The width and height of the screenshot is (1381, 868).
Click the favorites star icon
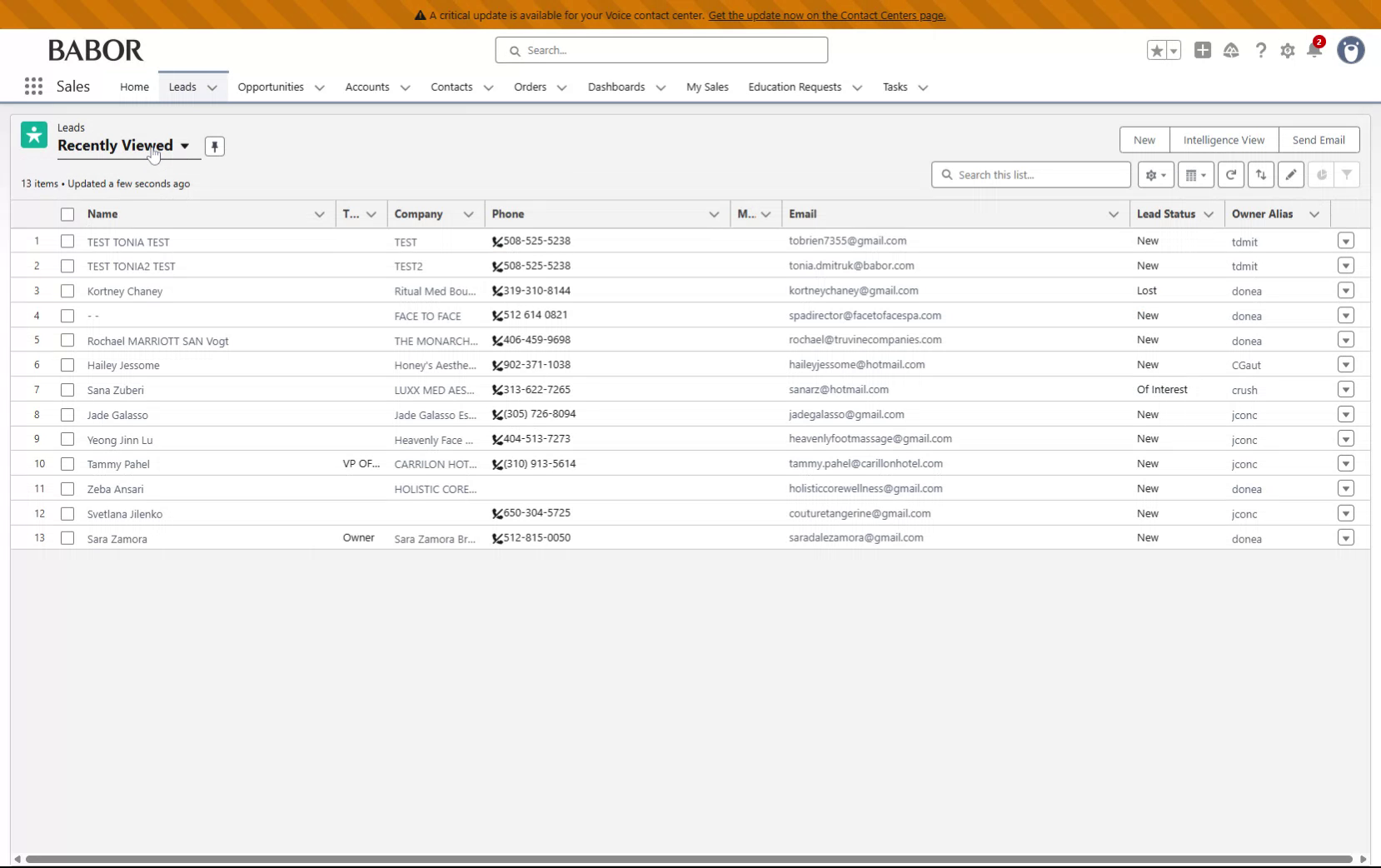(1158, 50)
